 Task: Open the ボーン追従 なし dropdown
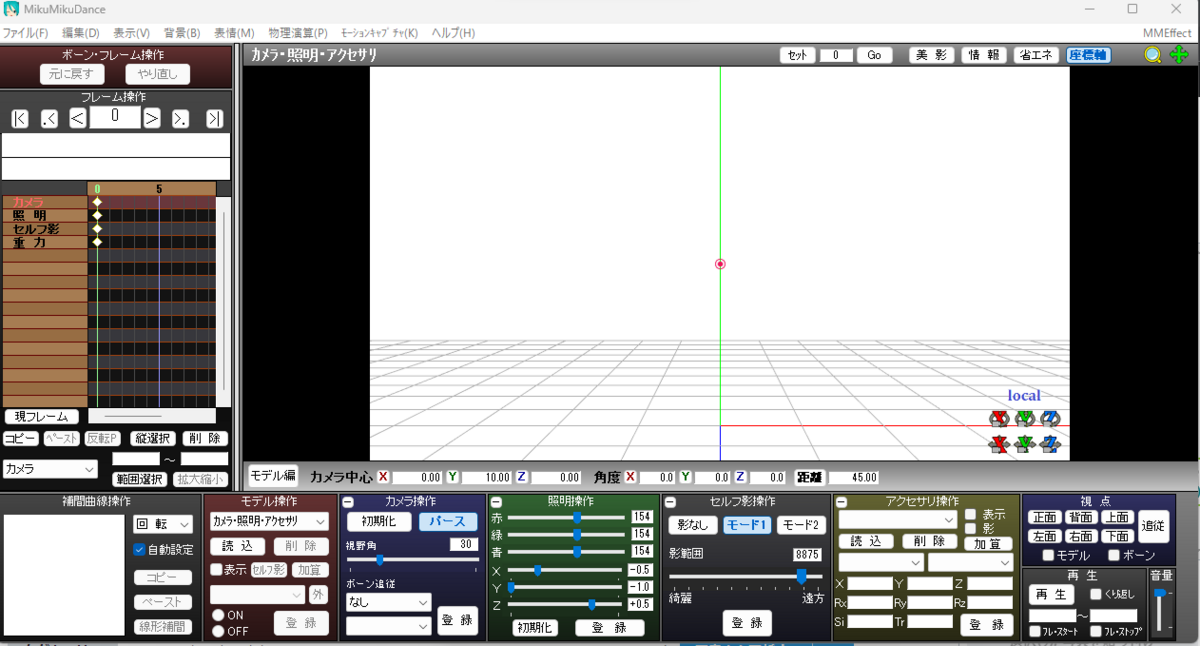[x=388, y=603]
